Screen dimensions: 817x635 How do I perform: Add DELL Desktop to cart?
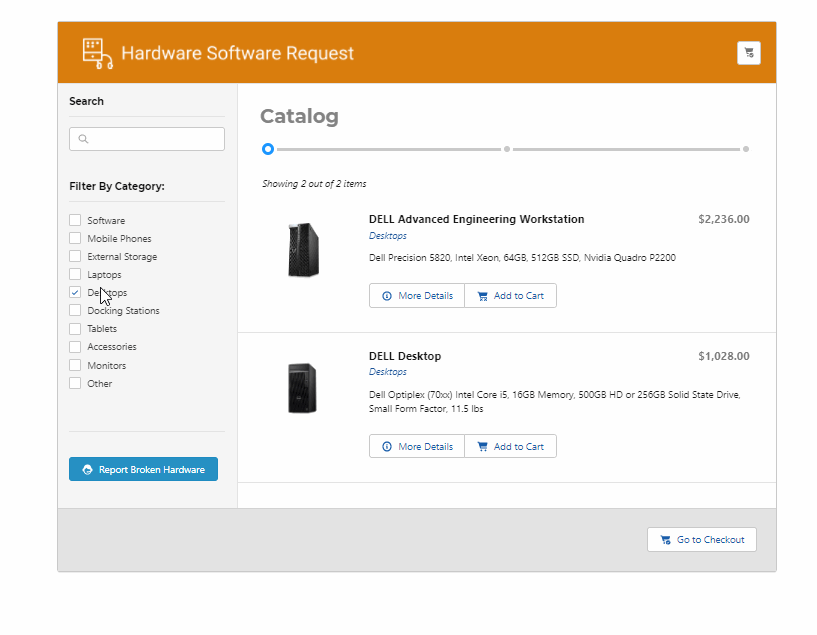click(x=510, y=446)
